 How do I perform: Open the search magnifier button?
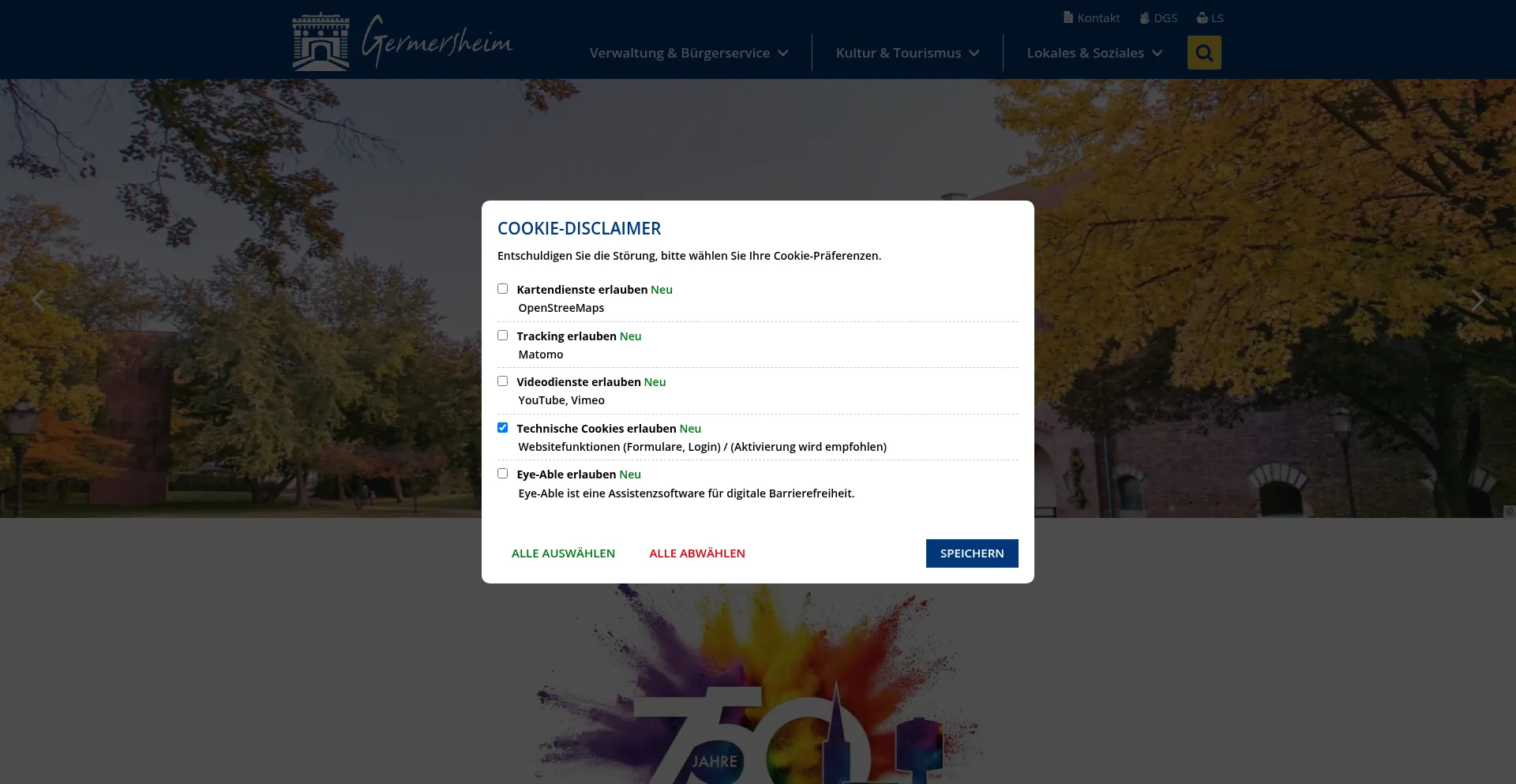[x=1203, y=53]
